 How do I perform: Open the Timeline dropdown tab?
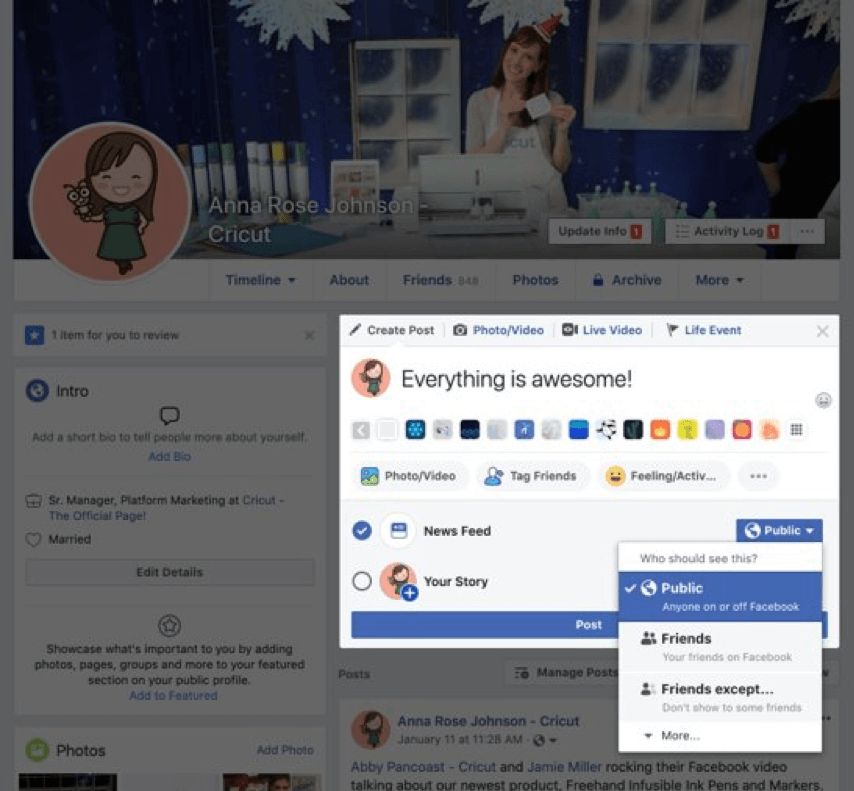pos(260,280)
